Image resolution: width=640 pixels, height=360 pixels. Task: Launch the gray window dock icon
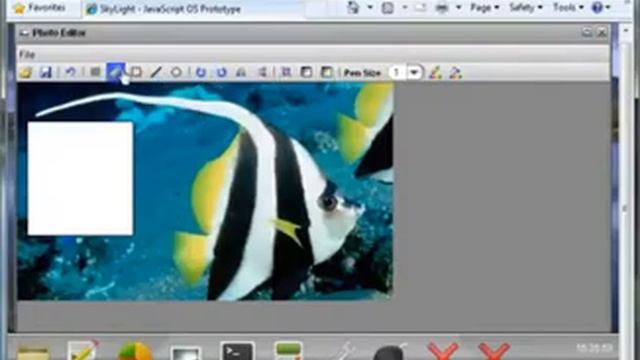click(x=186, y=353)
